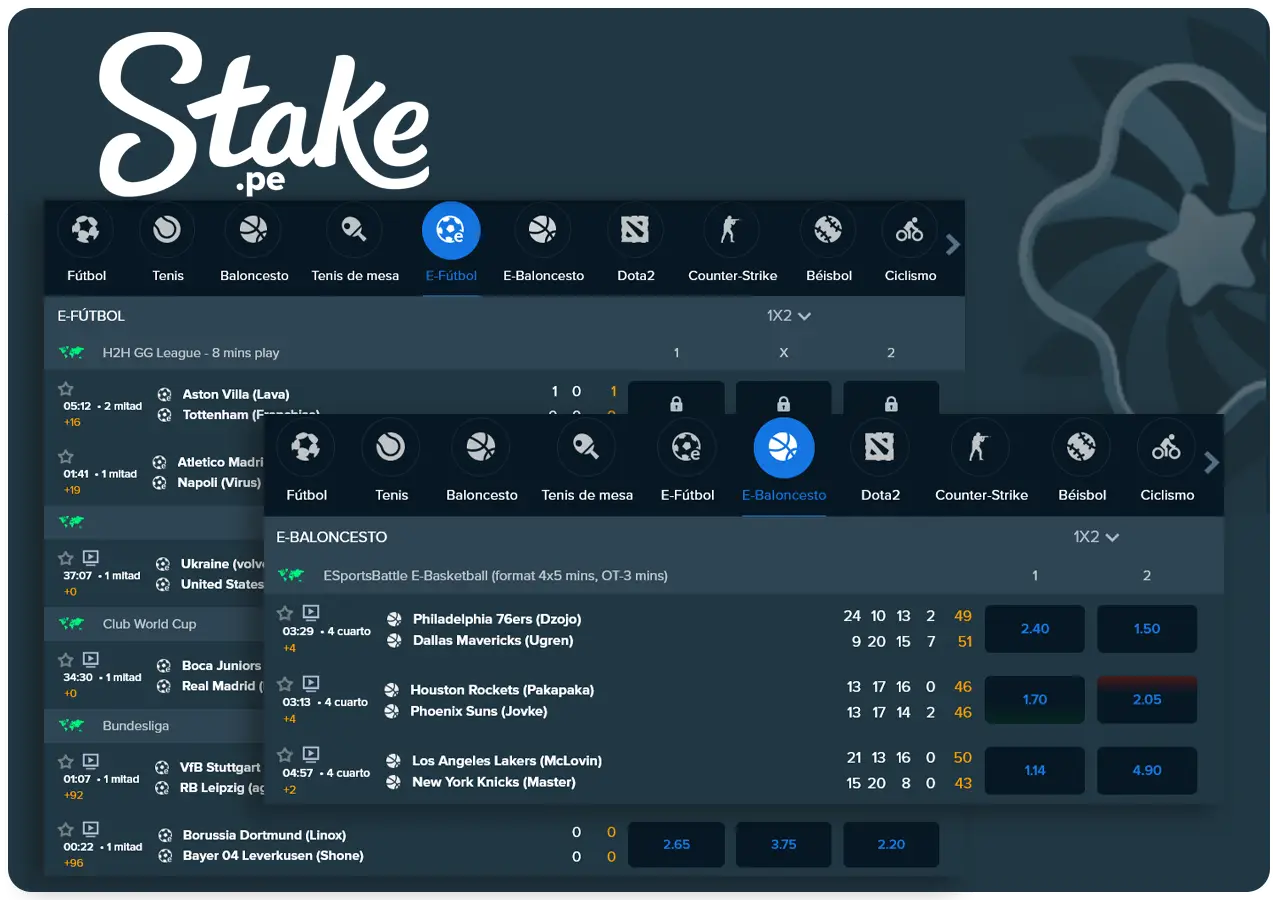1280x900 pixels.
Task: Choose Ciclismo icon in the E-Fútbol panel
Action: [910, 231]
